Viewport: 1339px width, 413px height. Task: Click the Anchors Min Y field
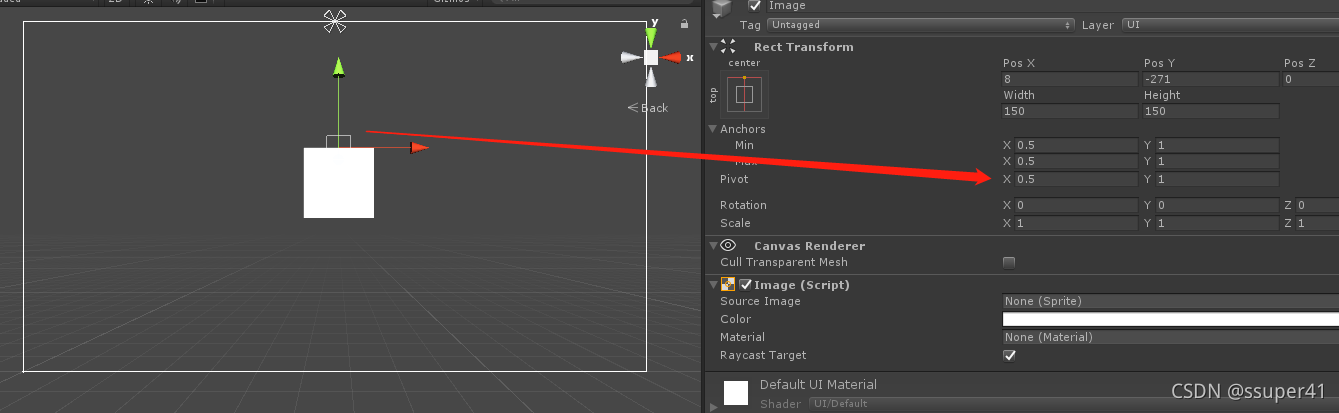coord(1217,145)
